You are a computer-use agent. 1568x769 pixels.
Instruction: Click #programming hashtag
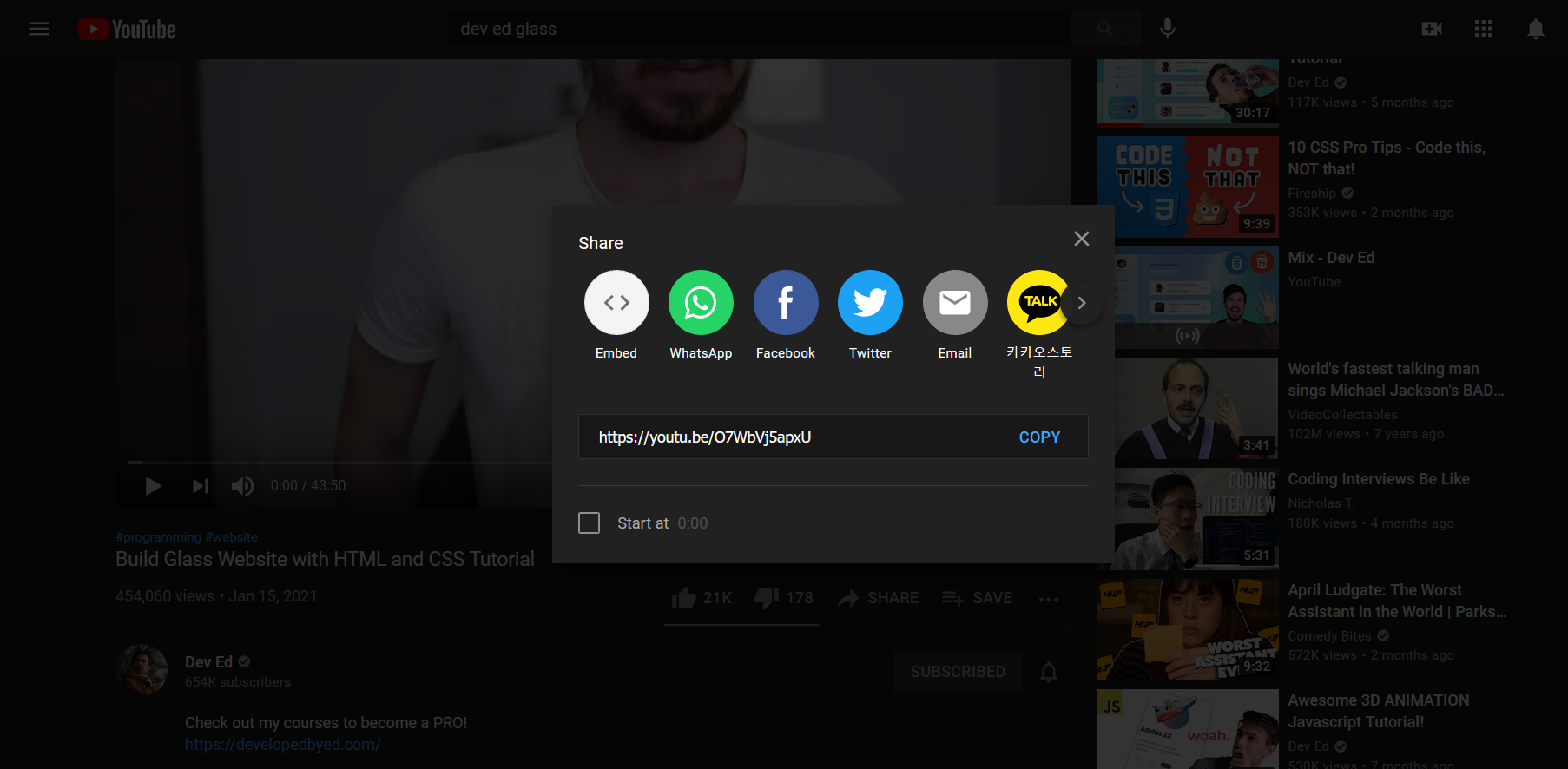click(x=159, y=537)
